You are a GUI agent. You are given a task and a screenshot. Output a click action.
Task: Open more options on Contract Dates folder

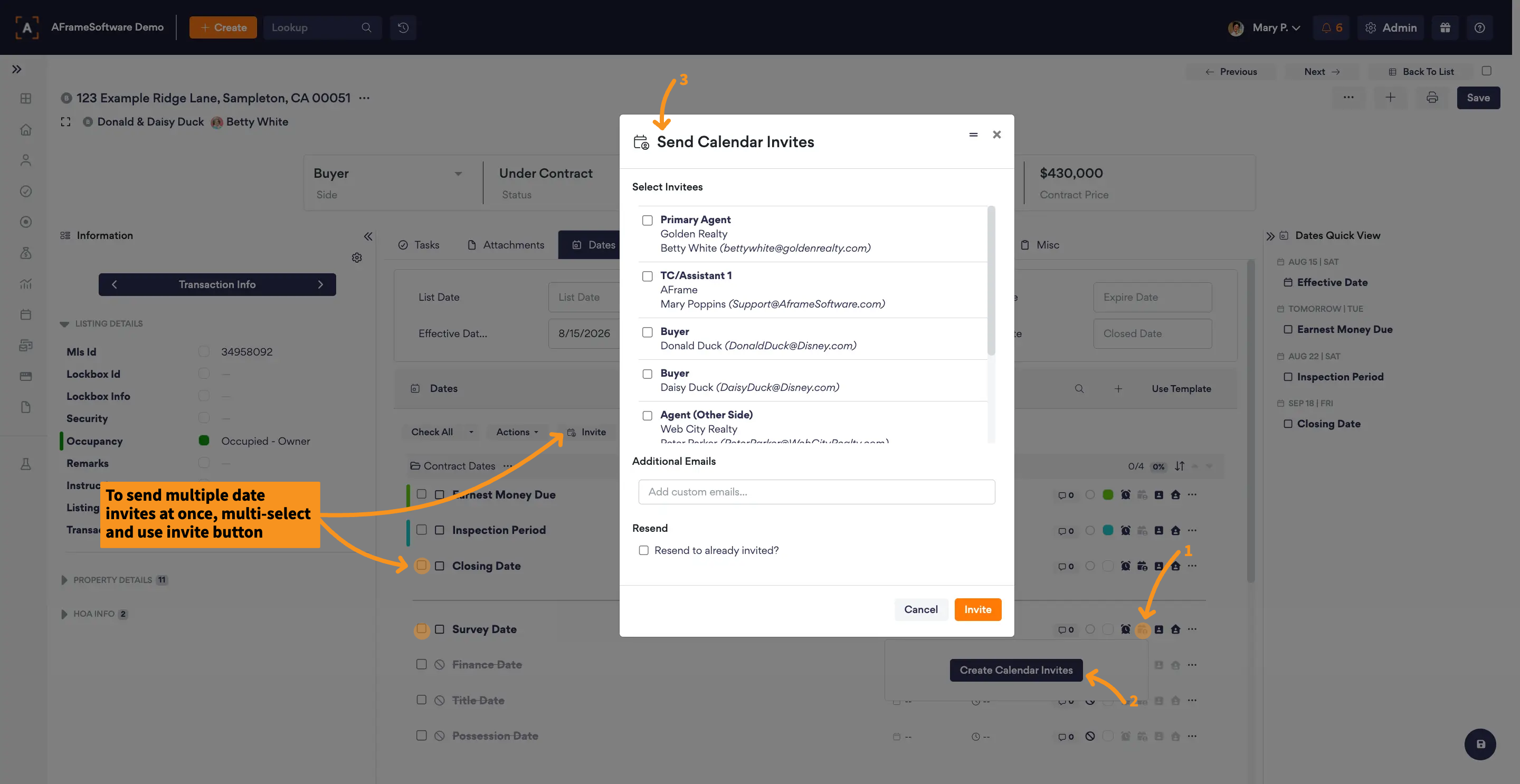pyautogui.click(x=508, y=466)
